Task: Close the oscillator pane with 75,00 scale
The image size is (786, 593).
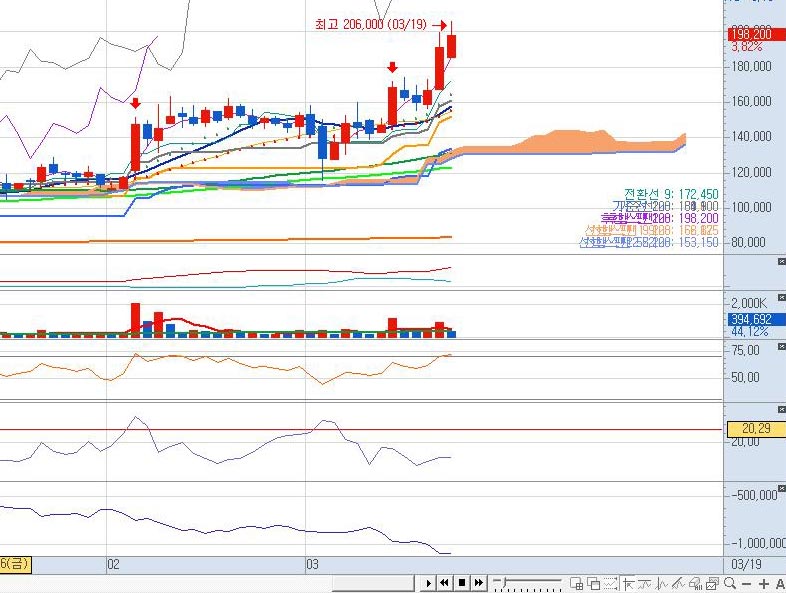Action: (x=781, y=346)
